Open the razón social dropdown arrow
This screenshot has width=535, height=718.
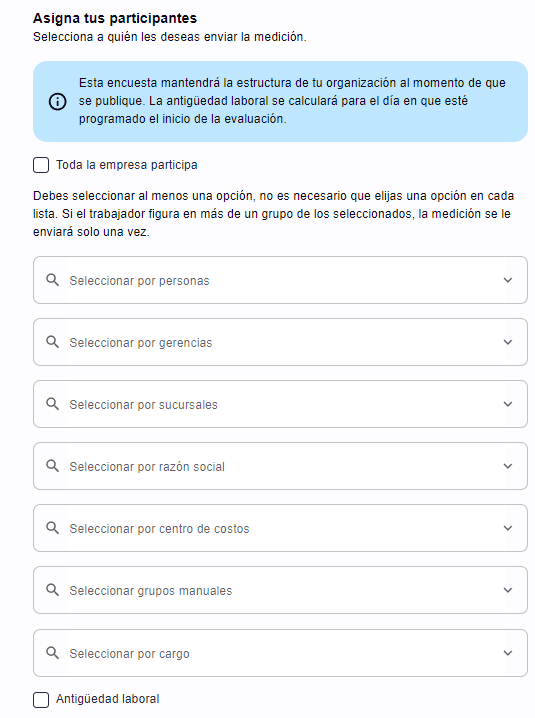(x=508, y=466)
